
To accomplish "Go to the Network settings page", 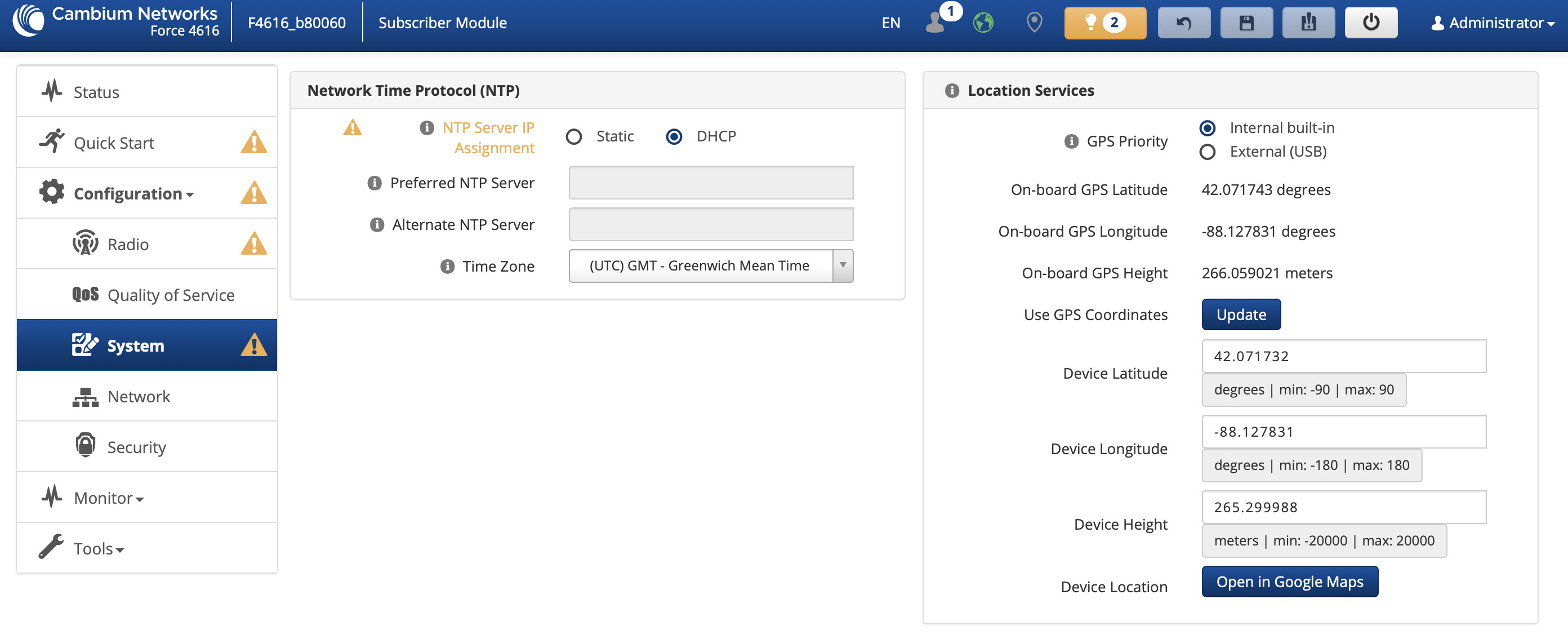I will (x=139, y=397).
